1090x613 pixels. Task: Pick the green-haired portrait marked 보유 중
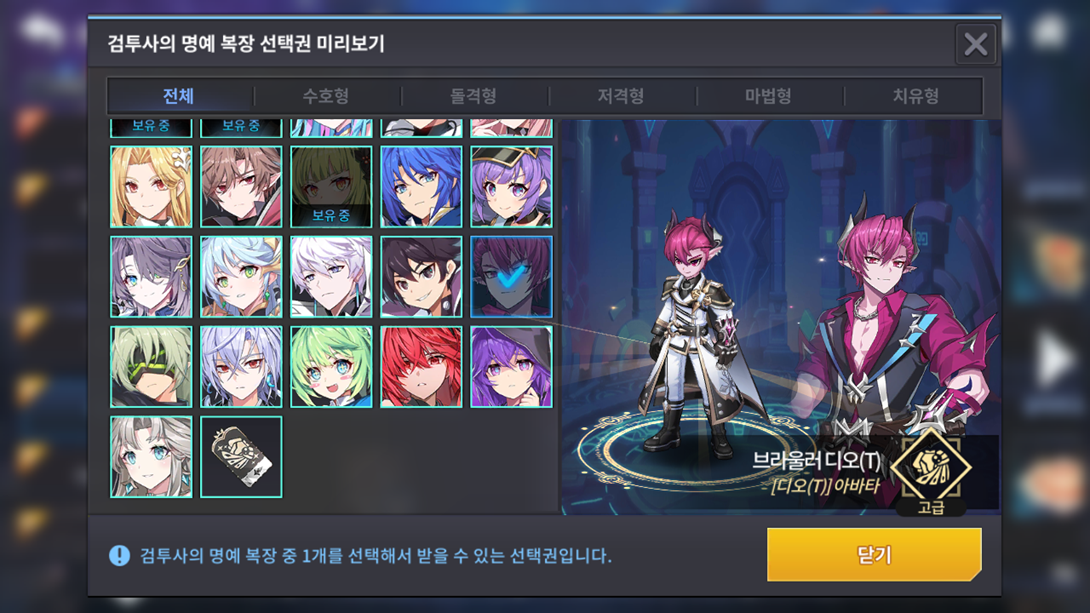(x=331, y=186)
